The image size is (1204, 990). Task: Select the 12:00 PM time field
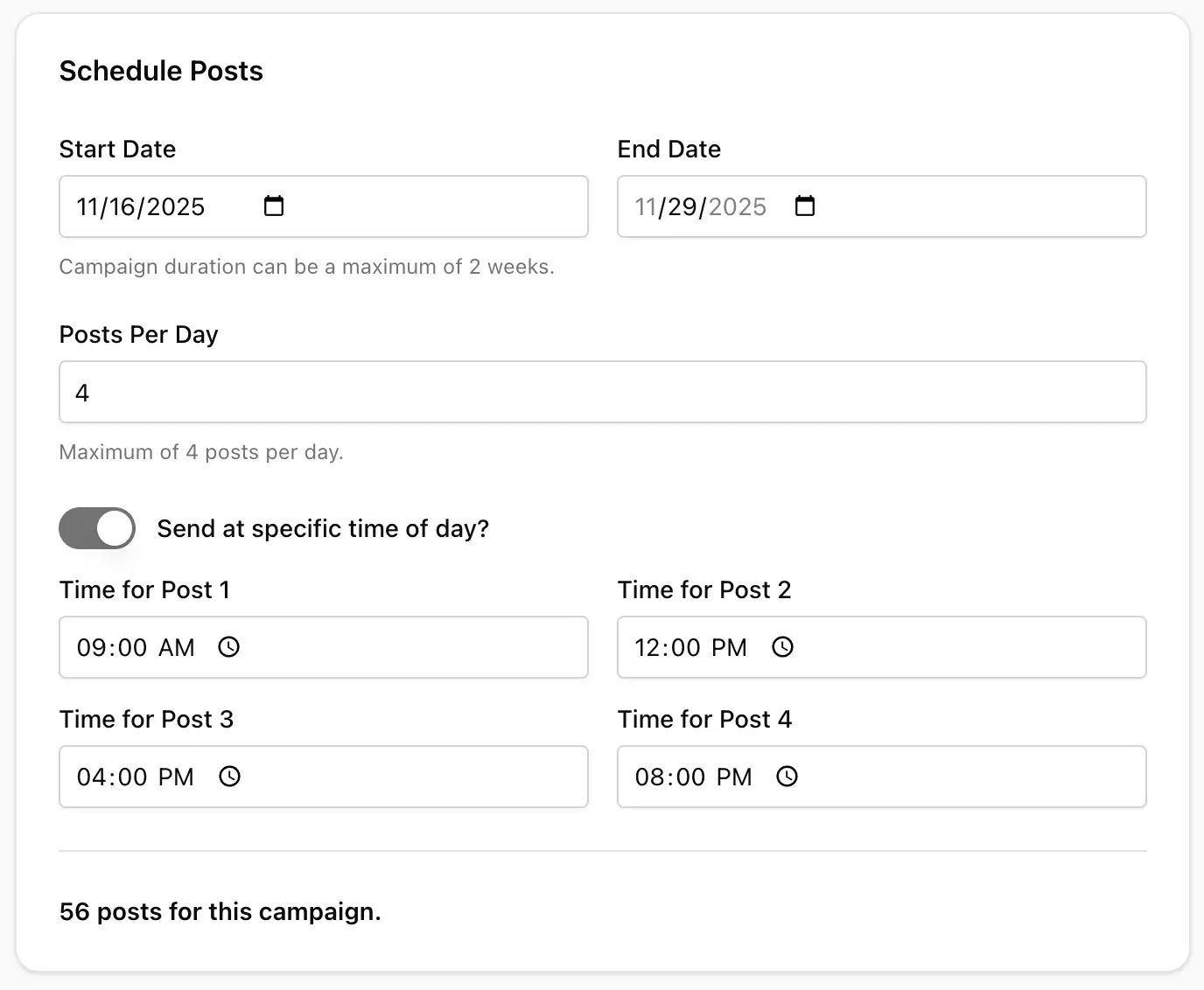pyautogui.click(x=690, y=647)
